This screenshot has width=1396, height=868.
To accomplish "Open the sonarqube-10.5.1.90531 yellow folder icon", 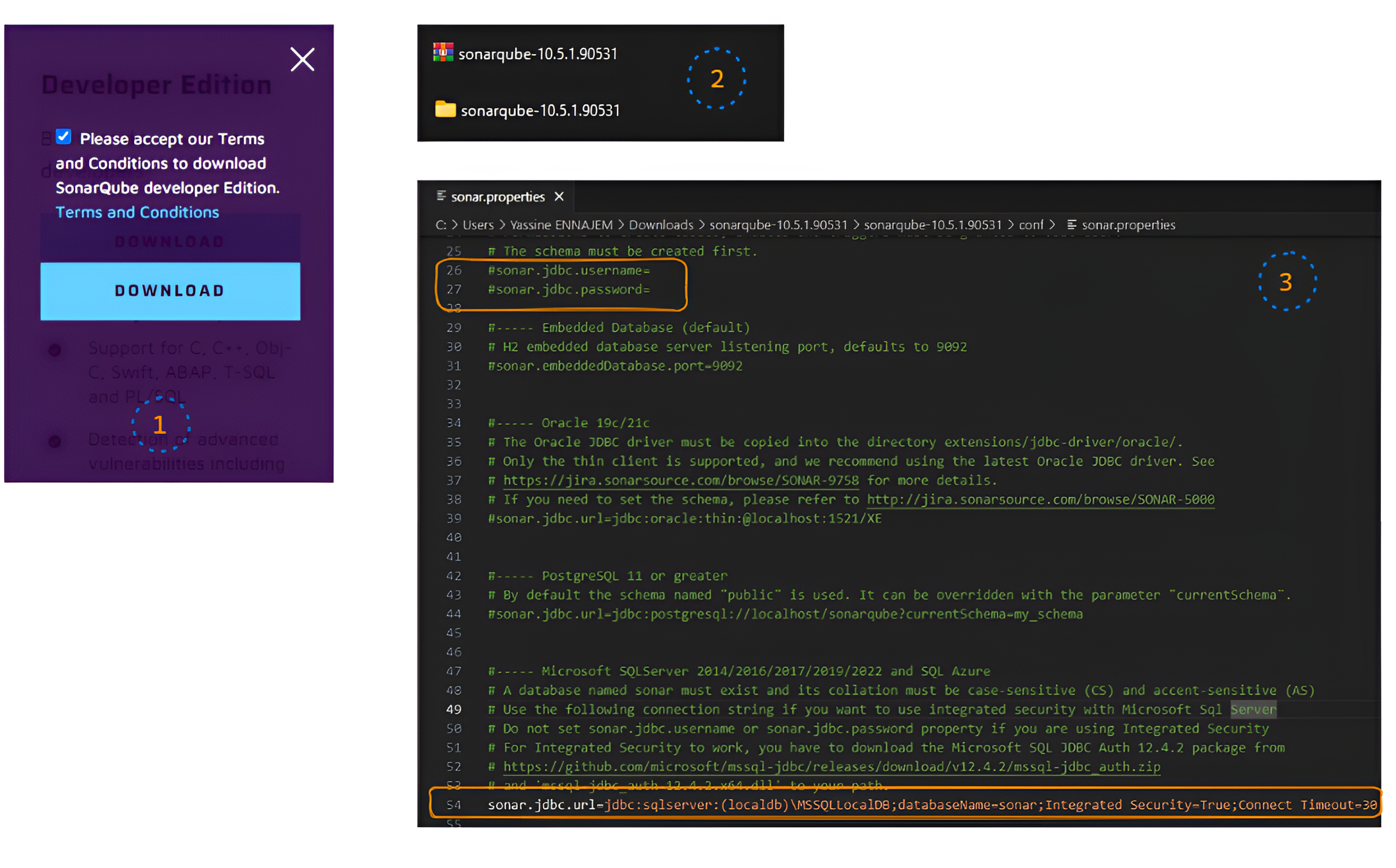I will (447, 109).
